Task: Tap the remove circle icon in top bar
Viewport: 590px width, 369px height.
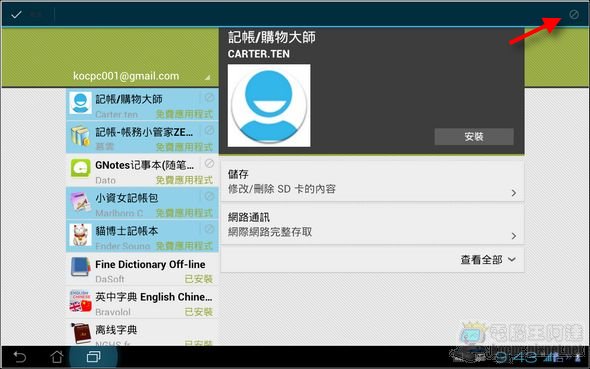Action: (574, 14)
